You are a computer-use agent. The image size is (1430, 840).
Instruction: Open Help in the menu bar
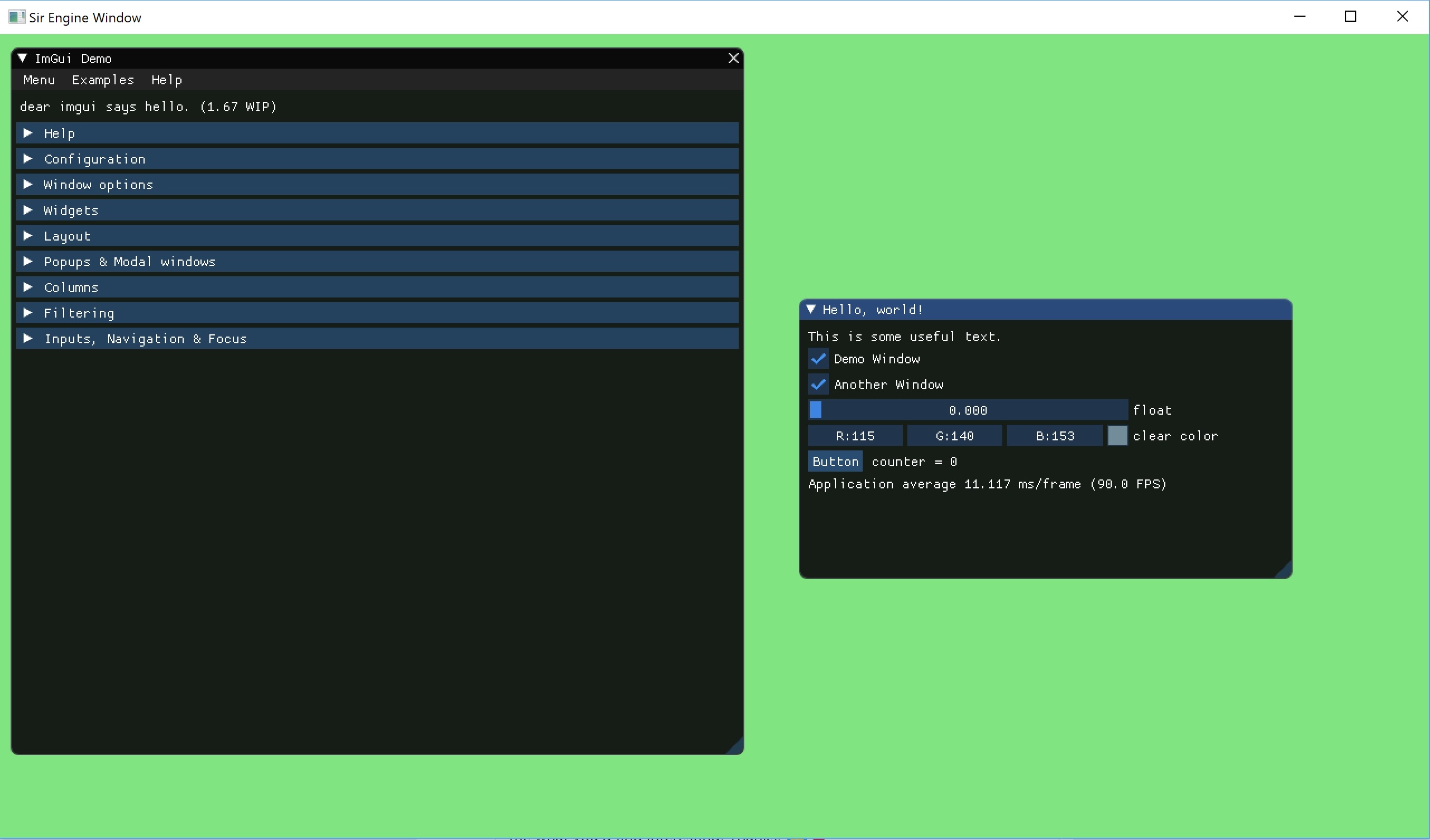(x=166, y=80)
